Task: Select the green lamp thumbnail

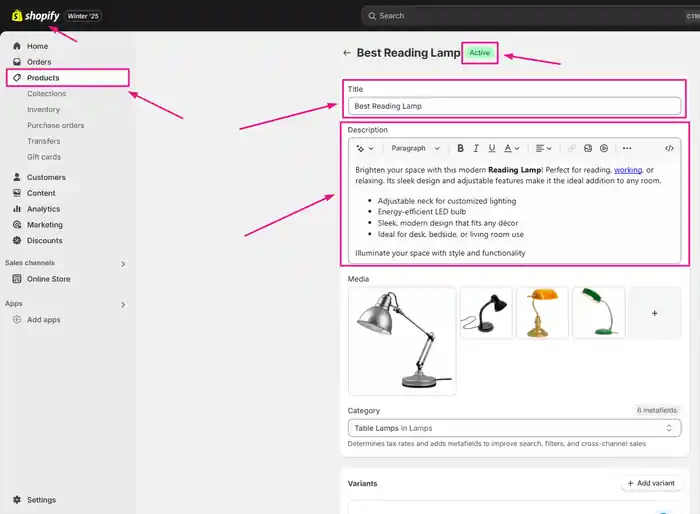Action: 599,313
